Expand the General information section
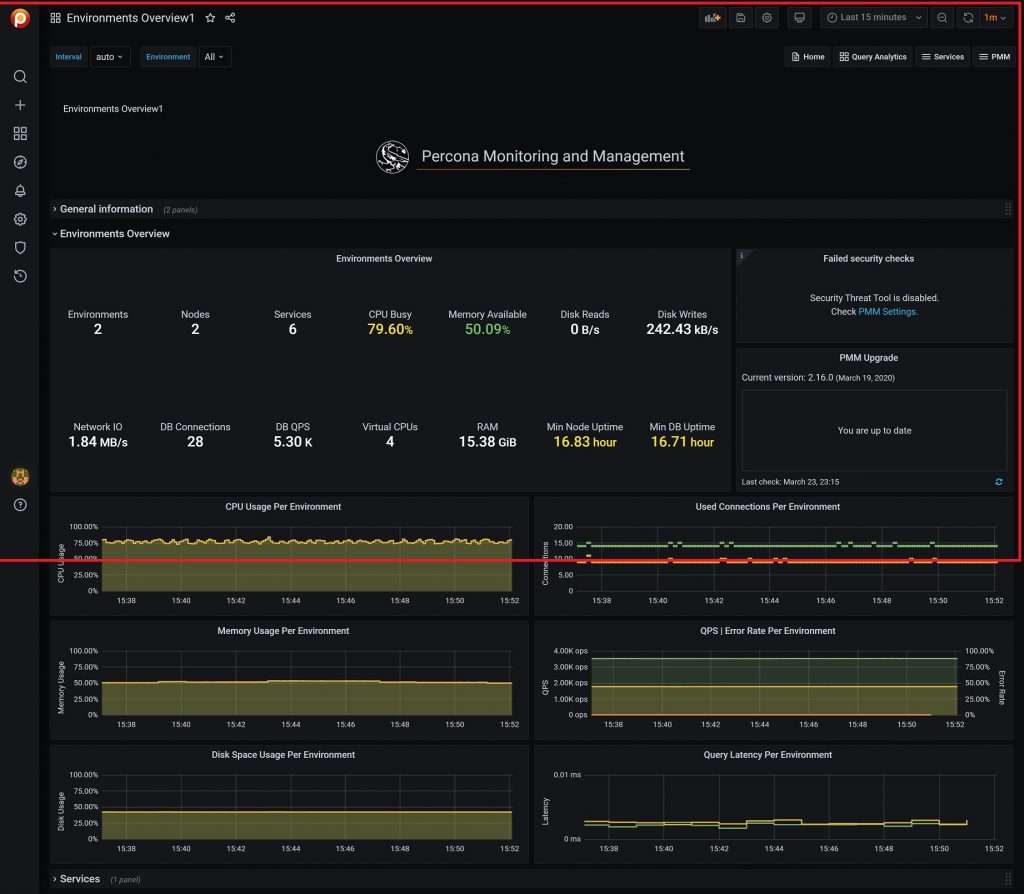This screenshot has height=894, width=1024. point(106,209)
